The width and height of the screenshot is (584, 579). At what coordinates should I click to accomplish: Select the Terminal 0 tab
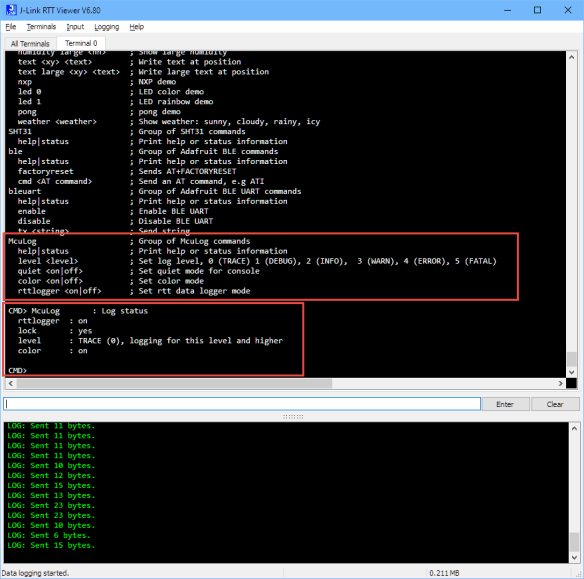(81, 43)
